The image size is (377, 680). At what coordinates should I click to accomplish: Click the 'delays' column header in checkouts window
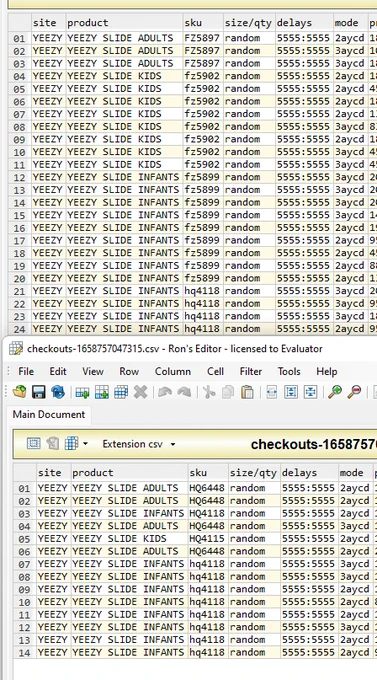pyautogui.click(x=309, y=472)
